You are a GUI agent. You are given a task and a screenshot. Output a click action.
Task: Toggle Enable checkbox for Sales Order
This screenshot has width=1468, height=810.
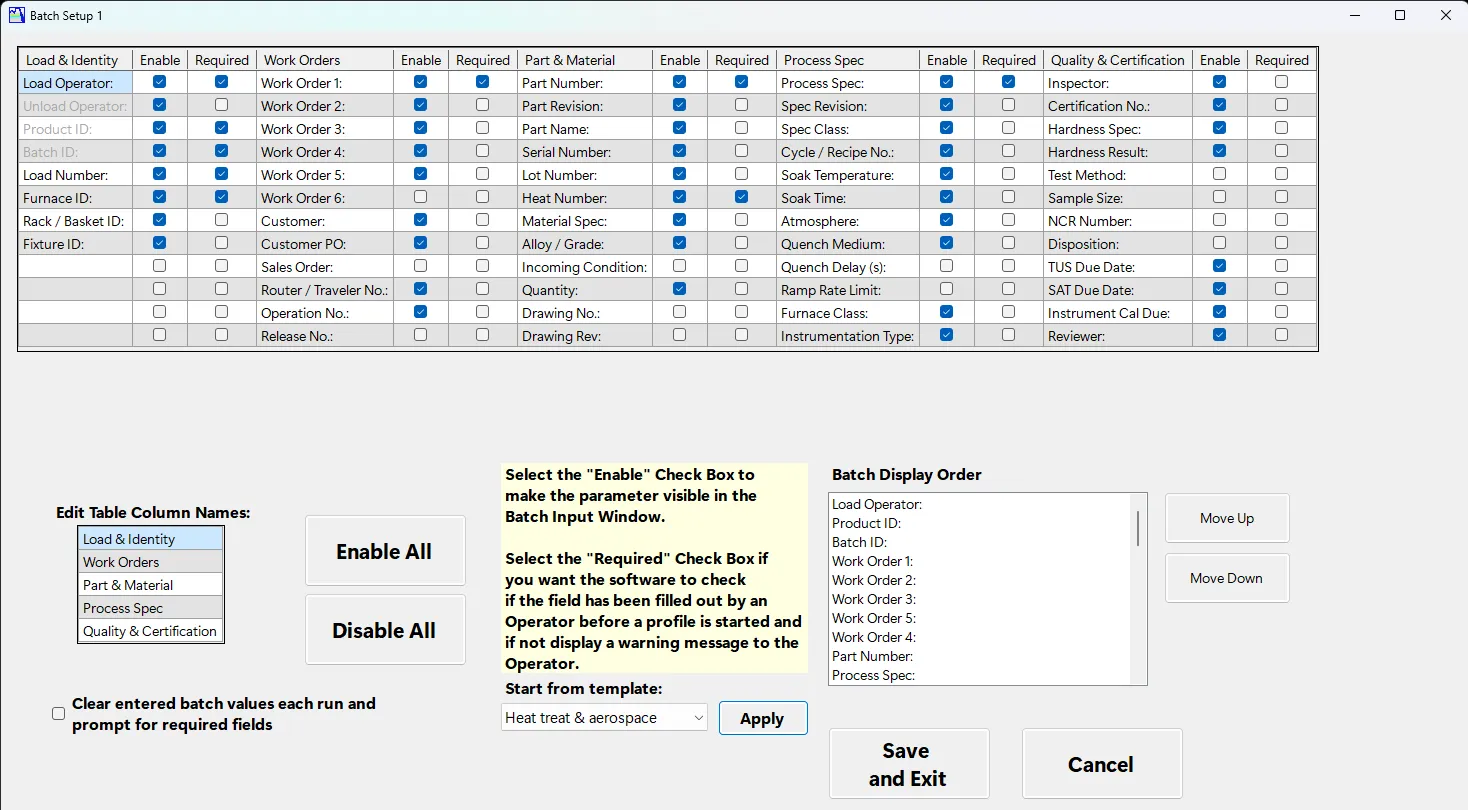[x=420, y=266]
